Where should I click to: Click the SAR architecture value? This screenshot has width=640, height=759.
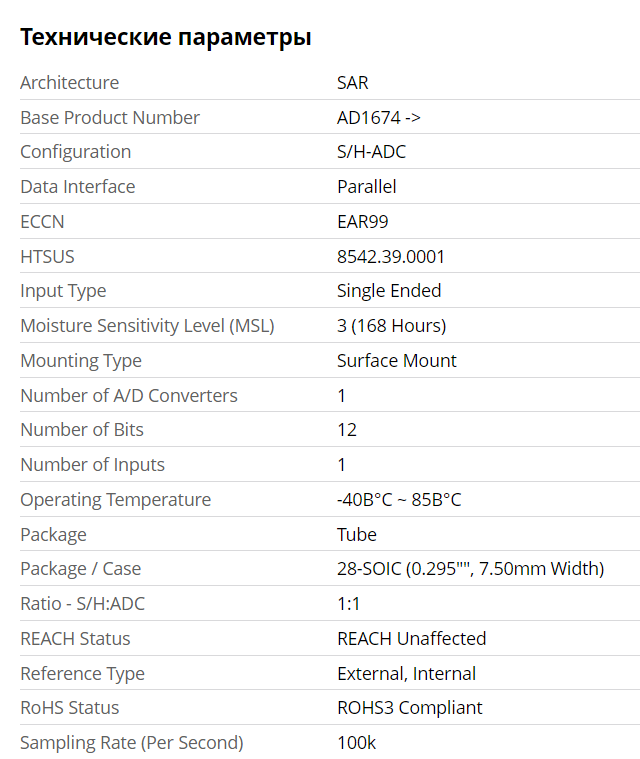[352, 83]
